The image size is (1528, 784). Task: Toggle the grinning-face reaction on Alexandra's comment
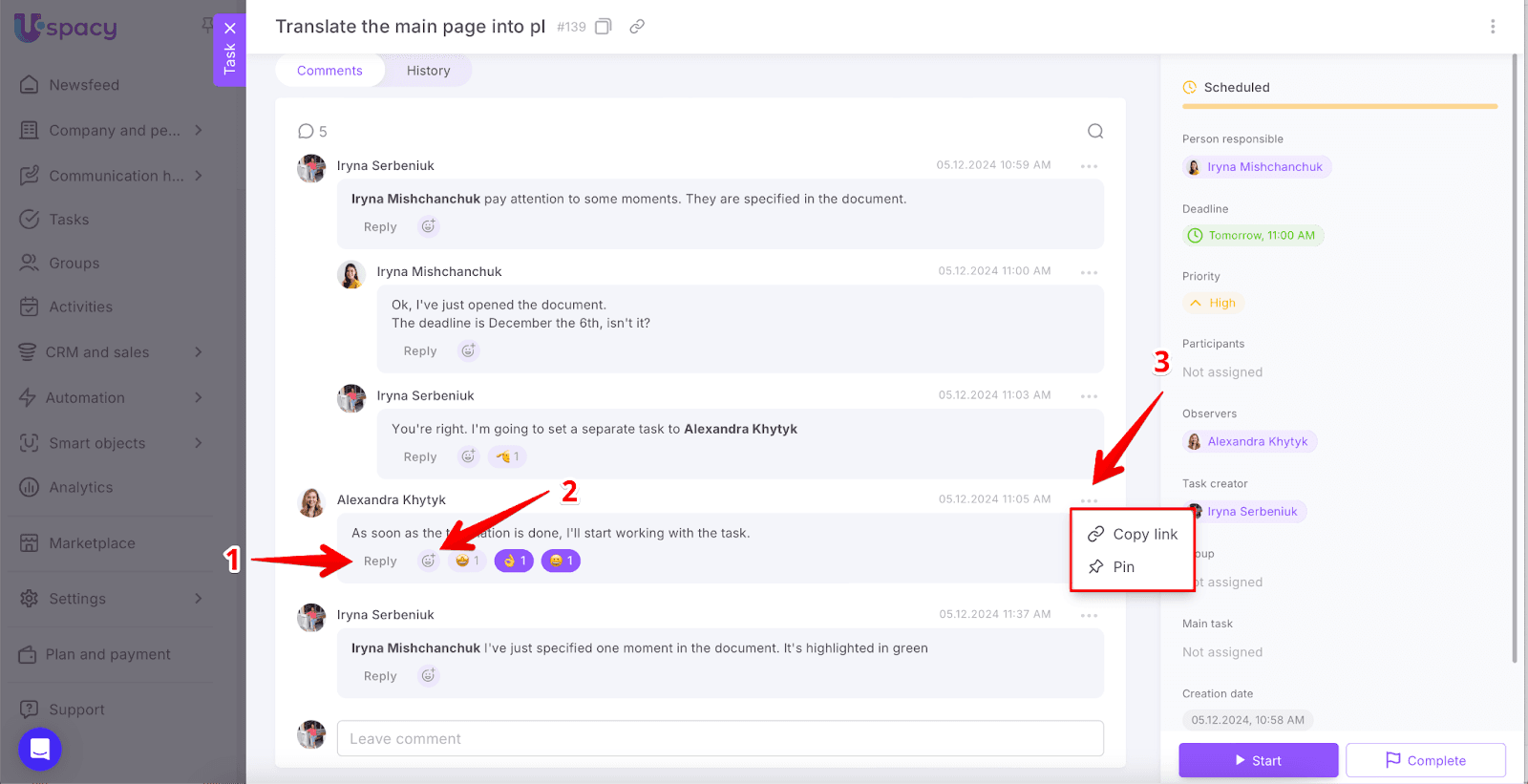click(561, 561)
